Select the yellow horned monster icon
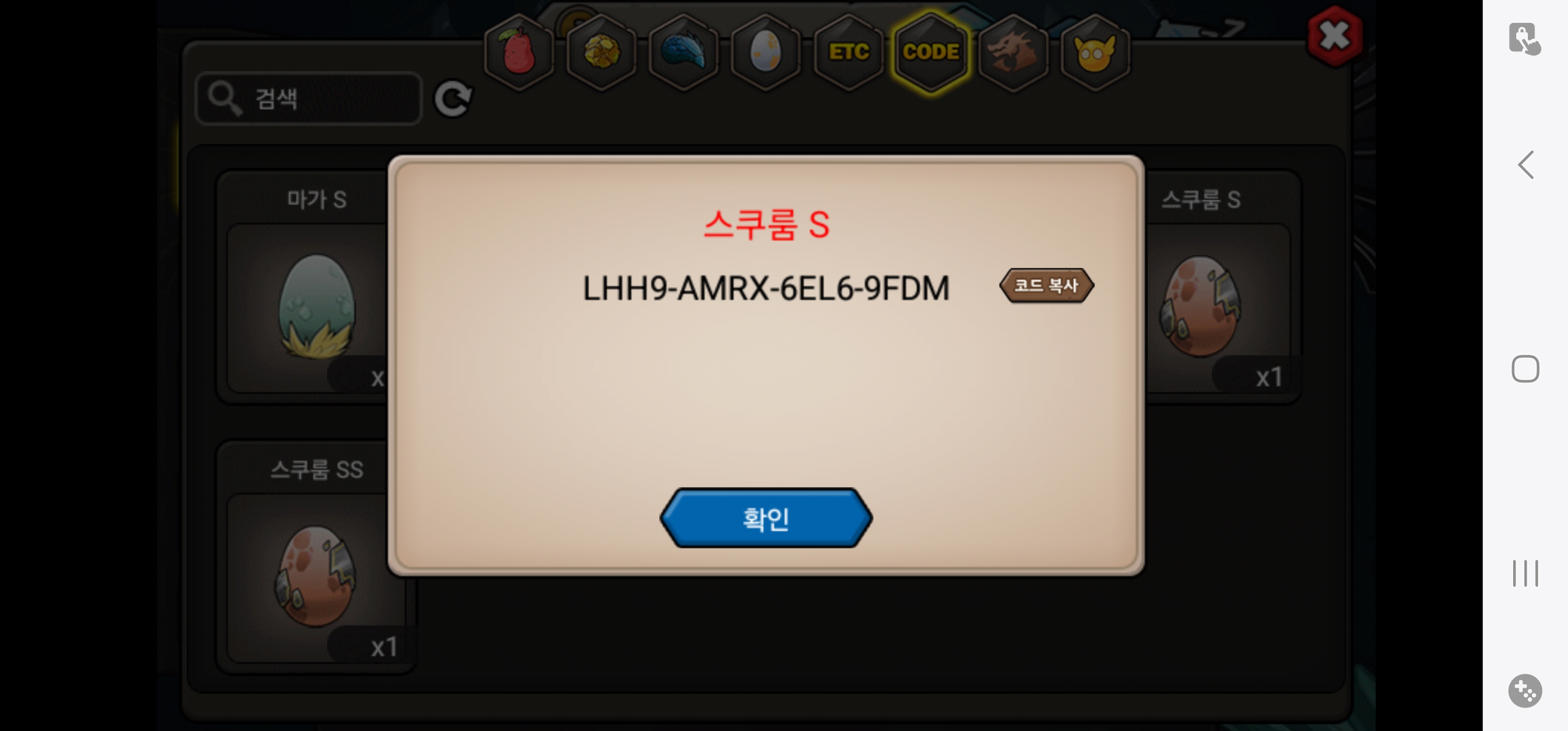This screenshot has width=1568, height=731. click(x=1095, y=52)
